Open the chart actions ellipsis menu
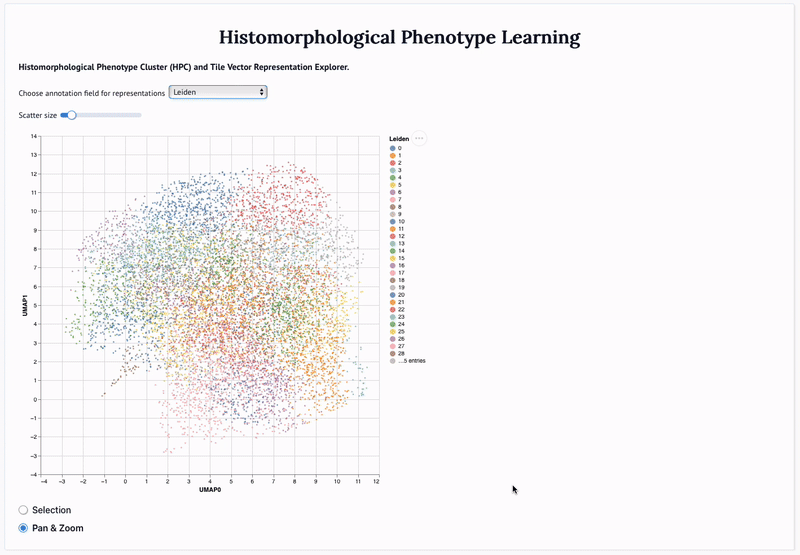 [419, 138]
